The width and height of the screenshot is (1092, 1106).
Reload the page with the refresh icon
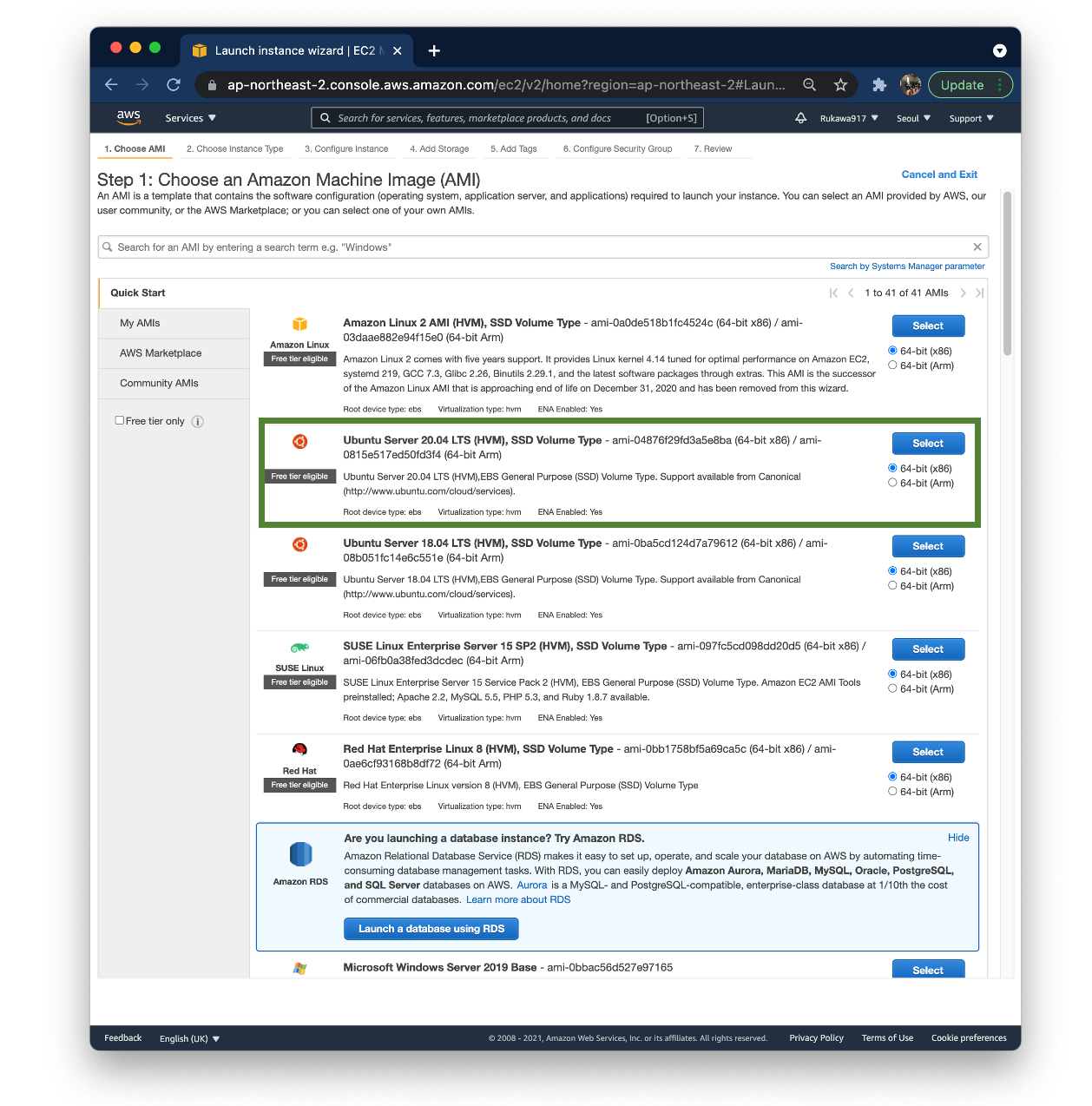point(174,84)
